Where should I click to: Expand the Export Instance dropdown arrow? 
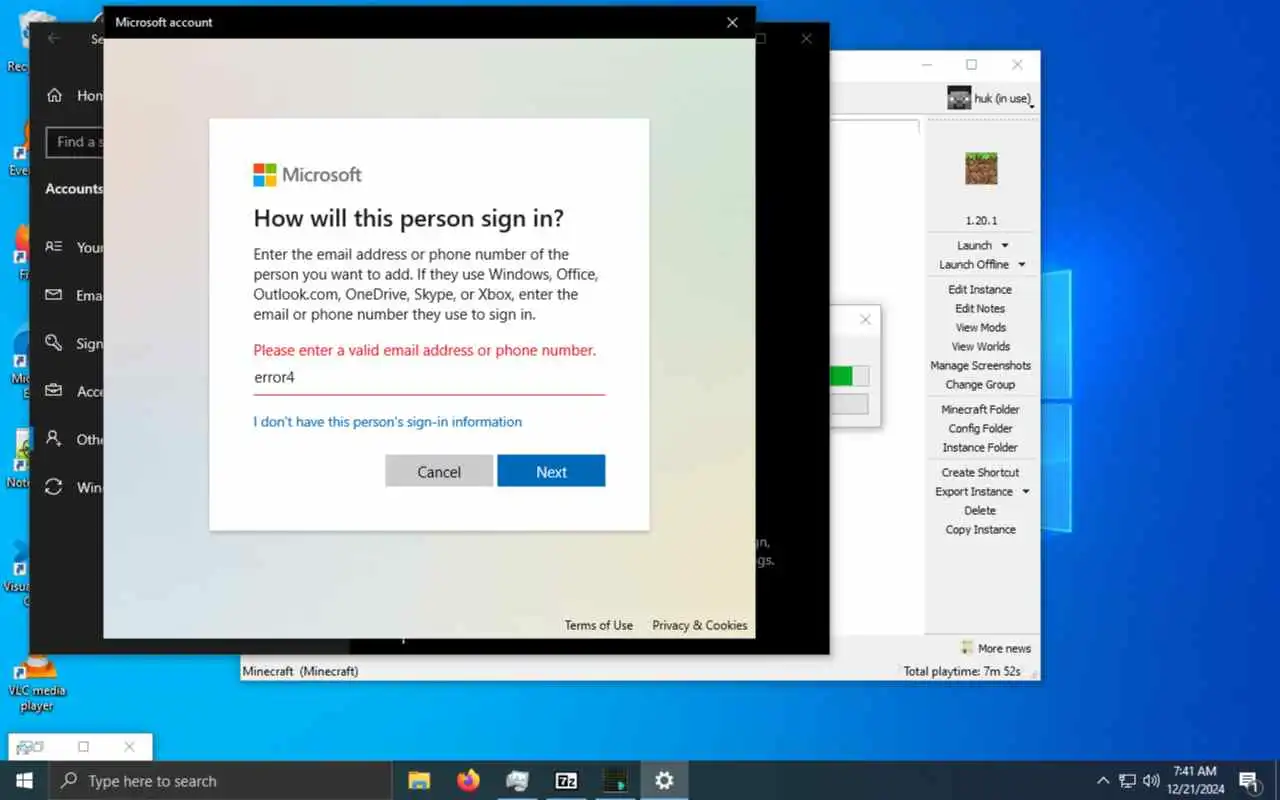[1026, 492]
